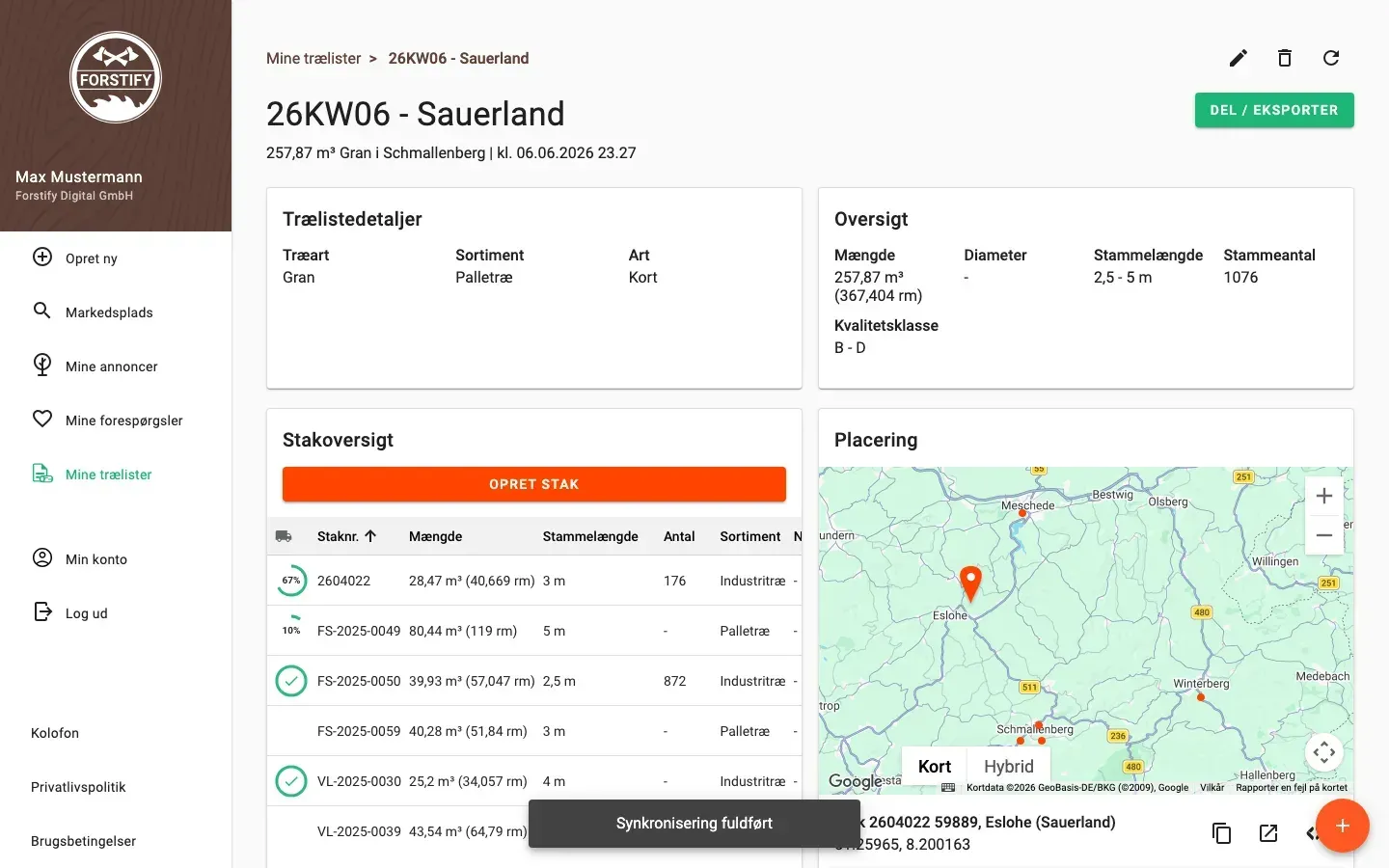The width and height of the screenshot is (1389, 868).
Task: Click the delete trash can icon
Action: pos(1285,59)
